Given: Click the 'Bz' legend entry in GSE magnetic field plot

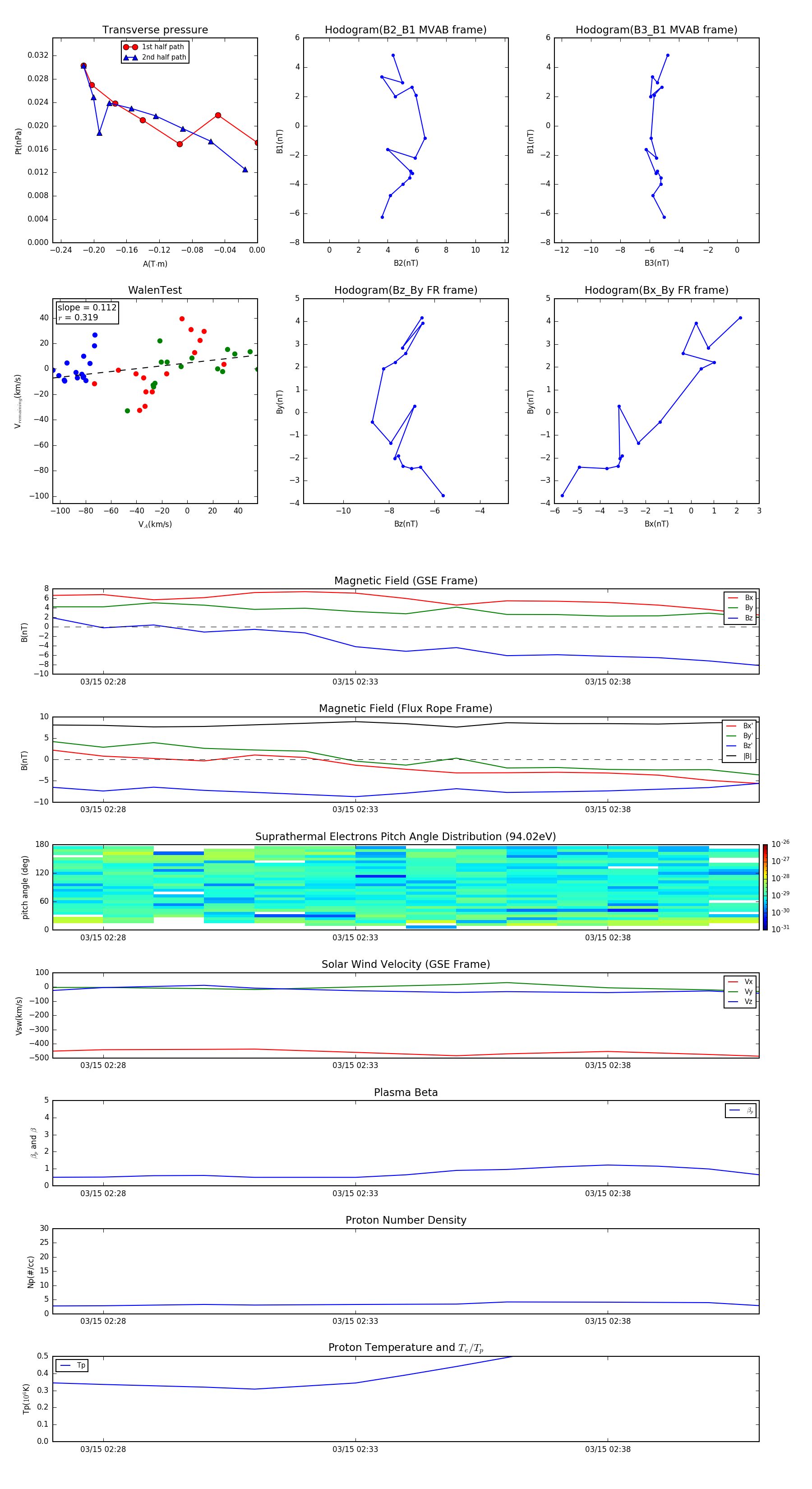Looking at the screenshot, I should [x=740, y=618].
